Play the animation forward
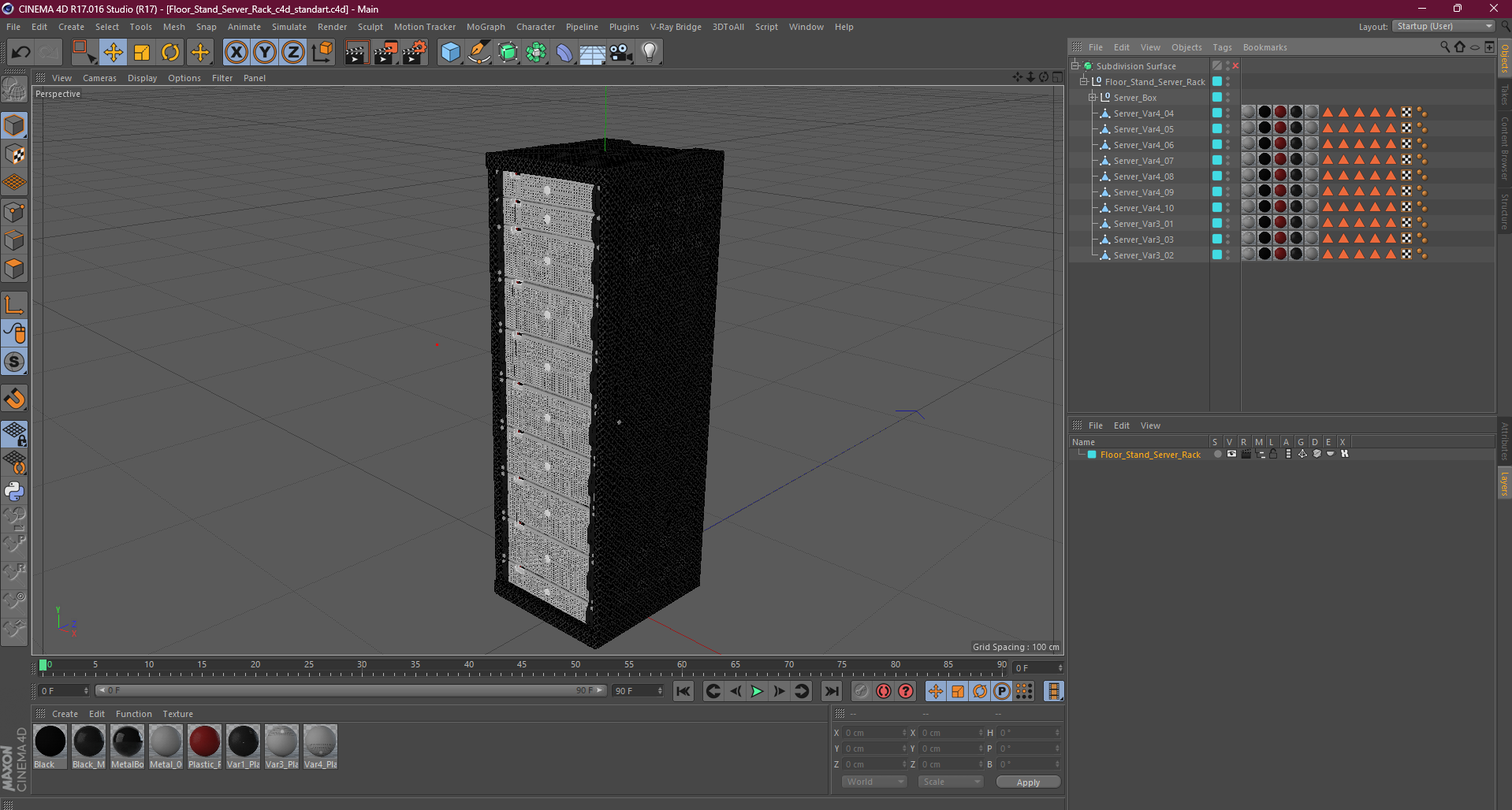 click(x=757, y=691)
